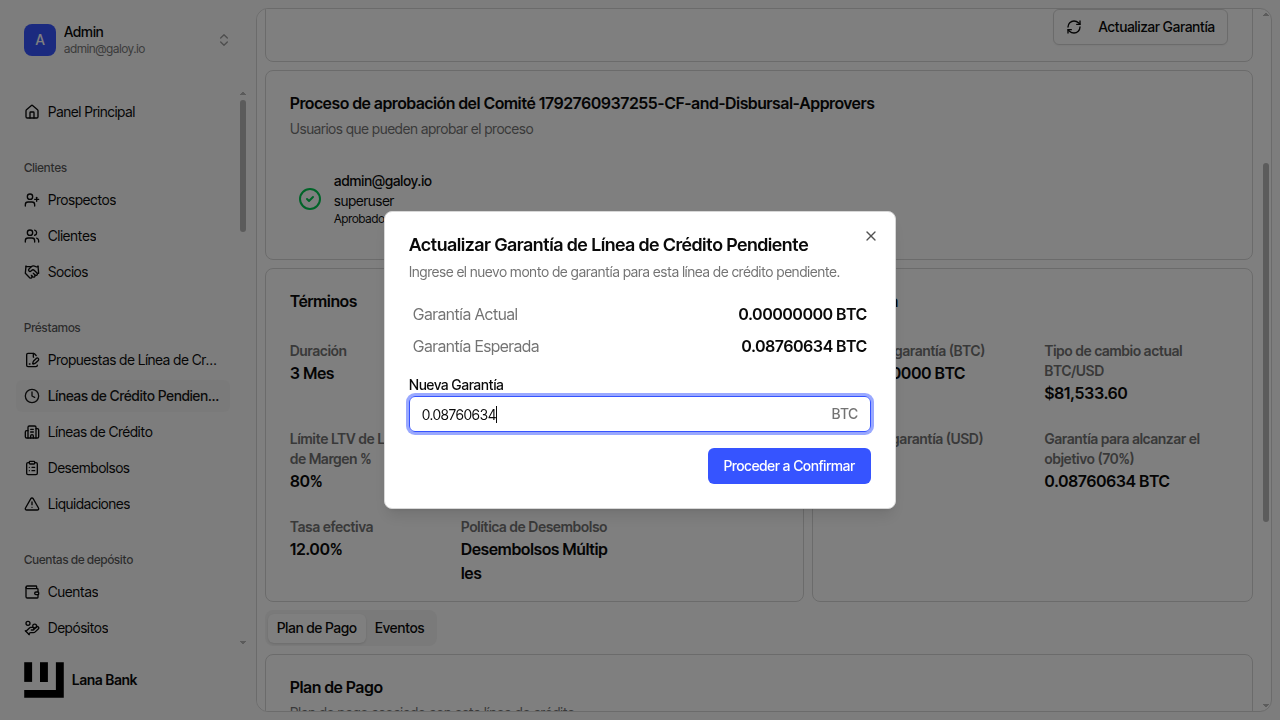Screen dimensions: 1280x720
Task: Click the Depósitos hand-coins icon
Action: pos(32,628)
